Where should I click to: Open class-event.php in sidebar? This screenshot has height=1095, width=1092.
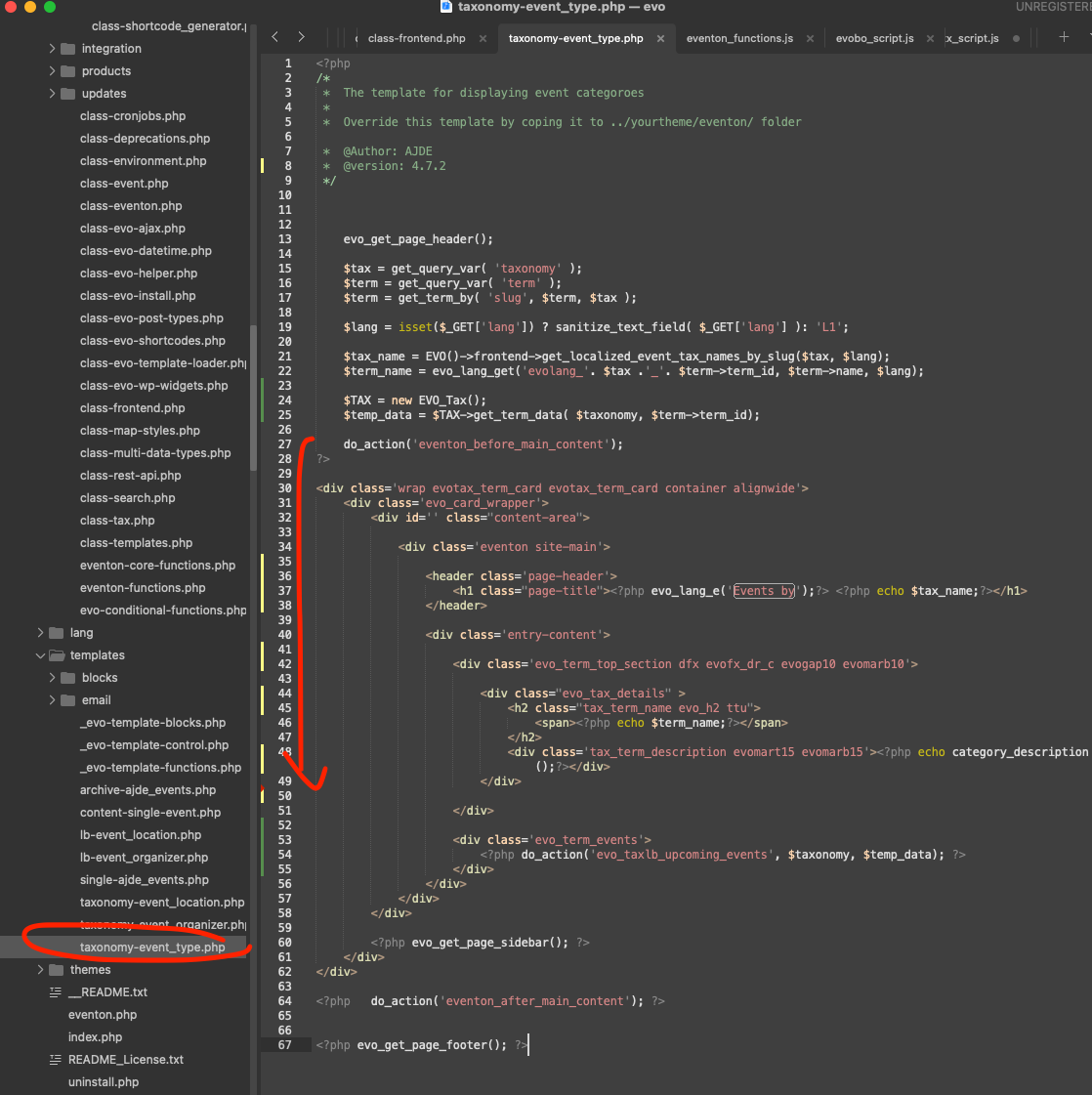click(x=124, y=183)
